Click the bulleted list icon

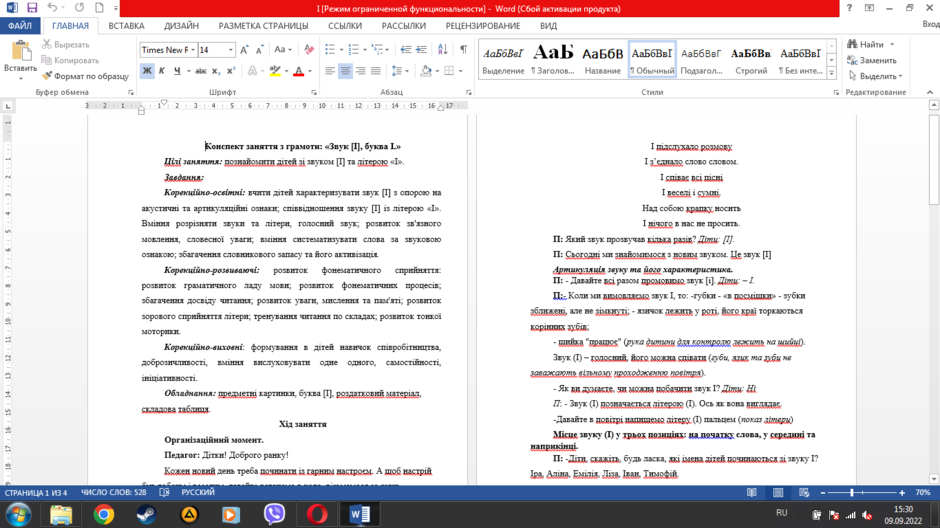point(330,50)
